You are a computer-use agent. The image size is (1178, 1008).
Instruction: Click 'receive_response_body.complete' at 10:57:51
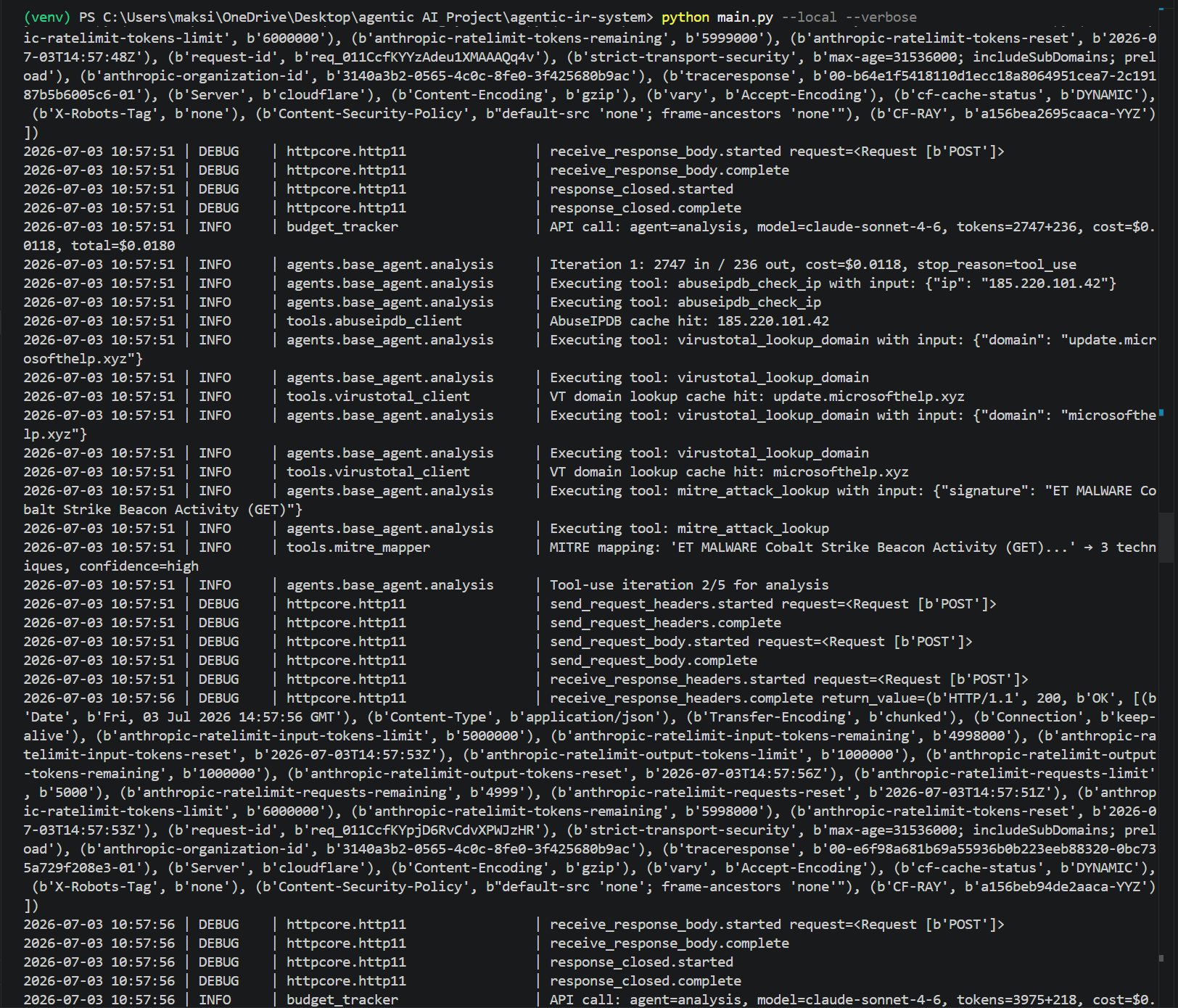click(x=670, y=170)
